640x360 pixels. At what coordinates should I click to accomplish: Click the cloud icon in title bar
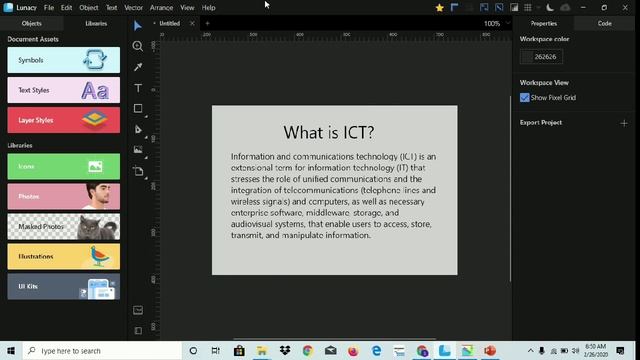click(x=565, y=7)
